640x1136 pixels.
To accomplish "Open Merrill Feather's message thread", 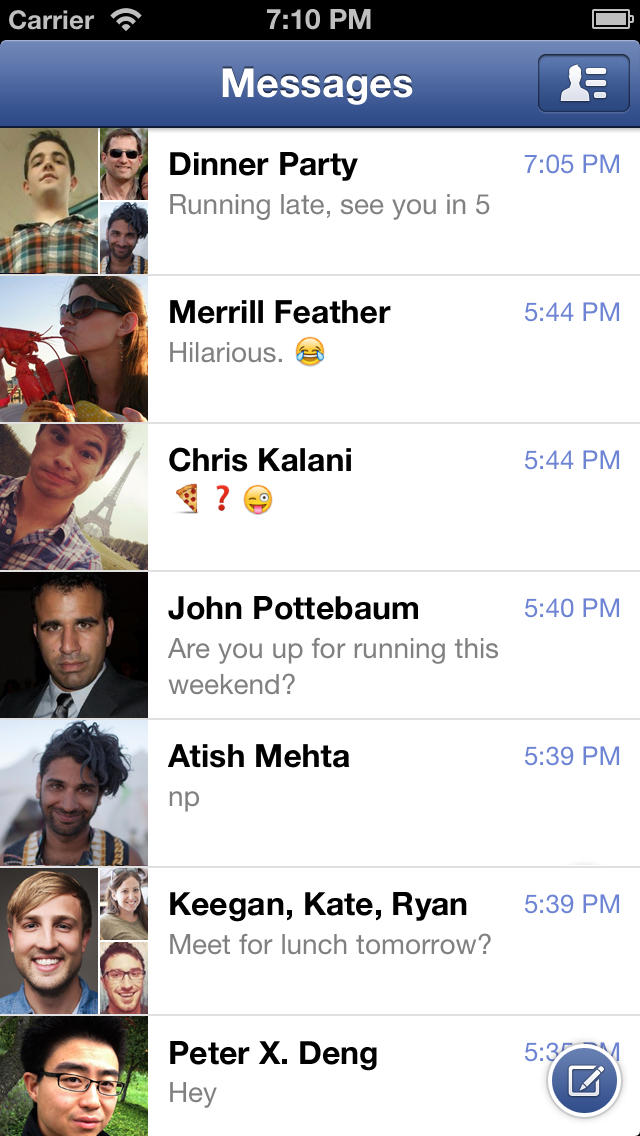I will [320, 349].
